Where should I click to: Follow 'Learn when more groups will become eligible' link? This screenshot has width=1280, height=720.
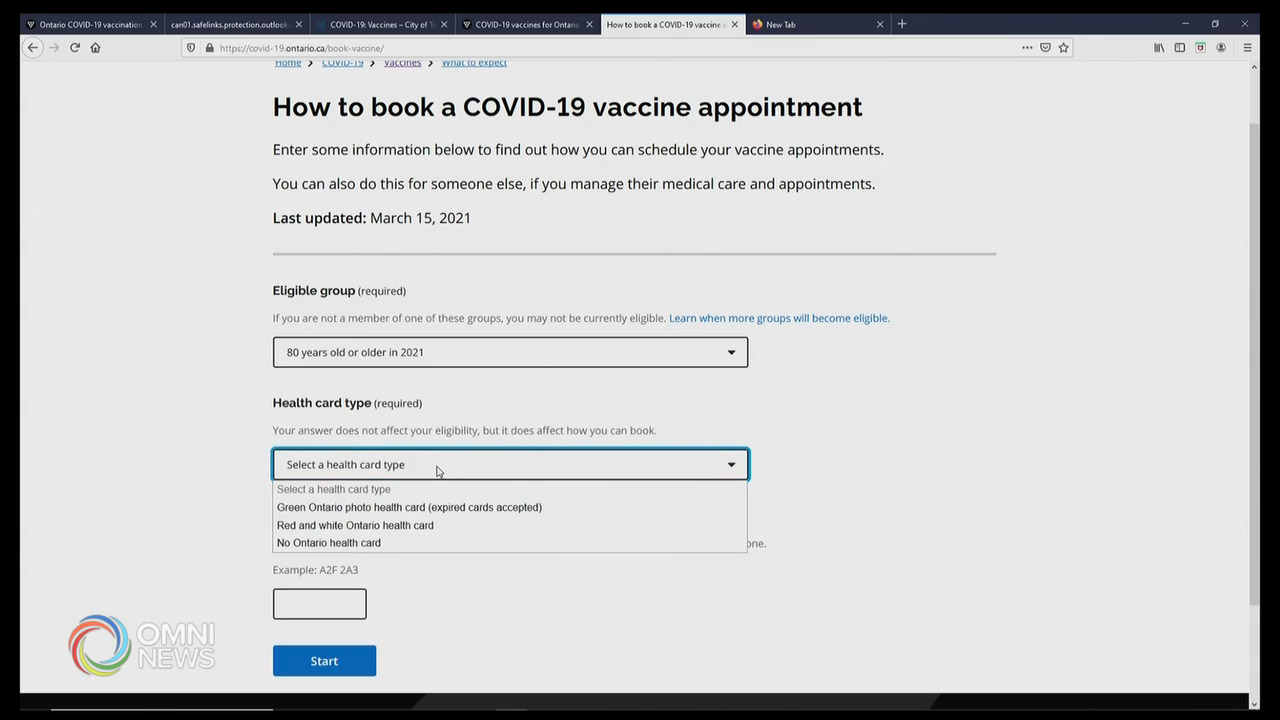[x=779, y=318]
